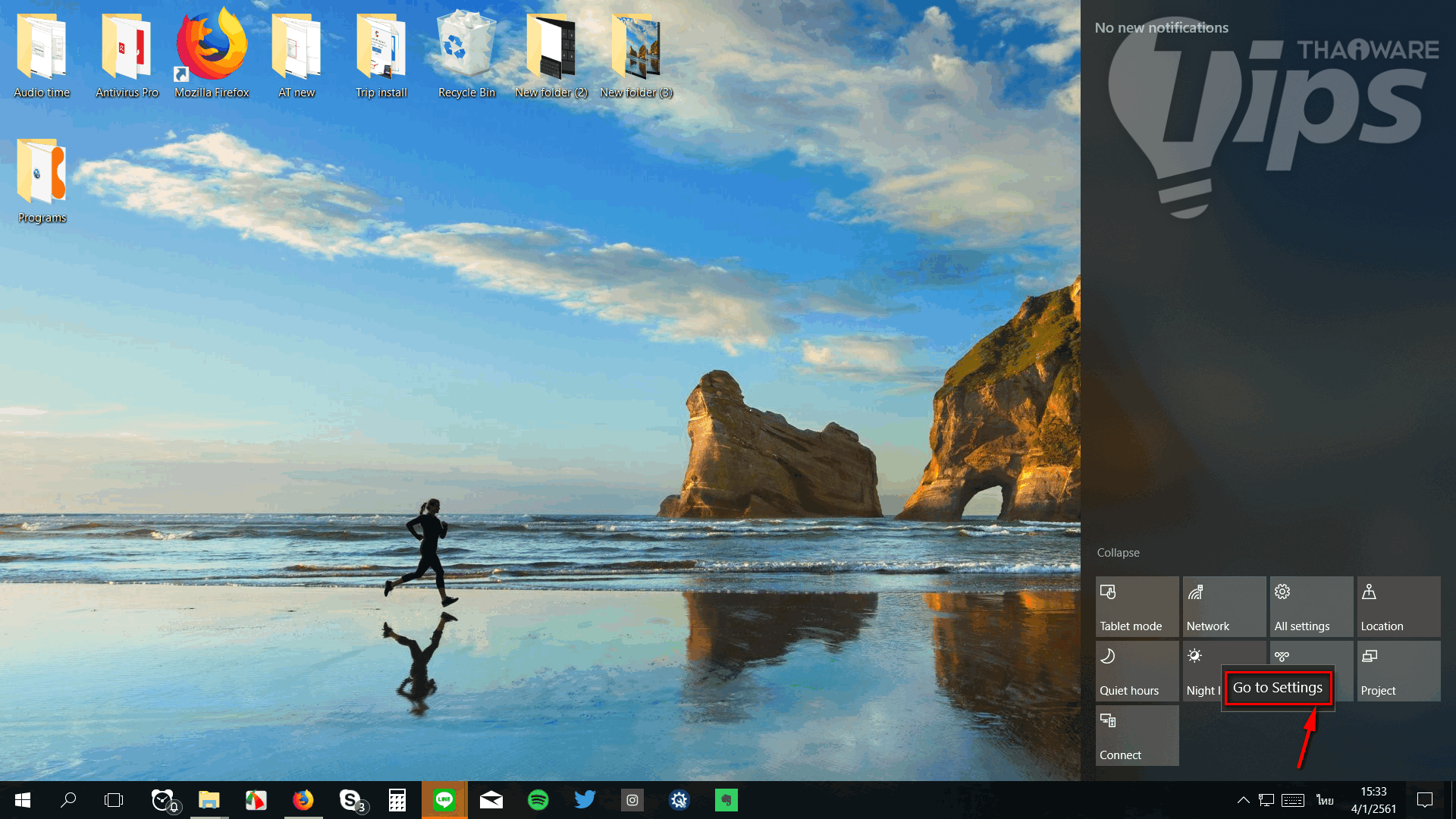Open Instagram taskbar icon

tap(632, 800)
